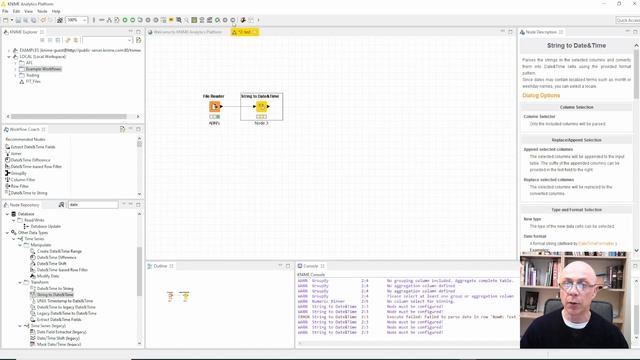The height and width of the screenshot is (360, 640).
Task: Select the String to Date&Time node on canvas
Action: (261, 107)
